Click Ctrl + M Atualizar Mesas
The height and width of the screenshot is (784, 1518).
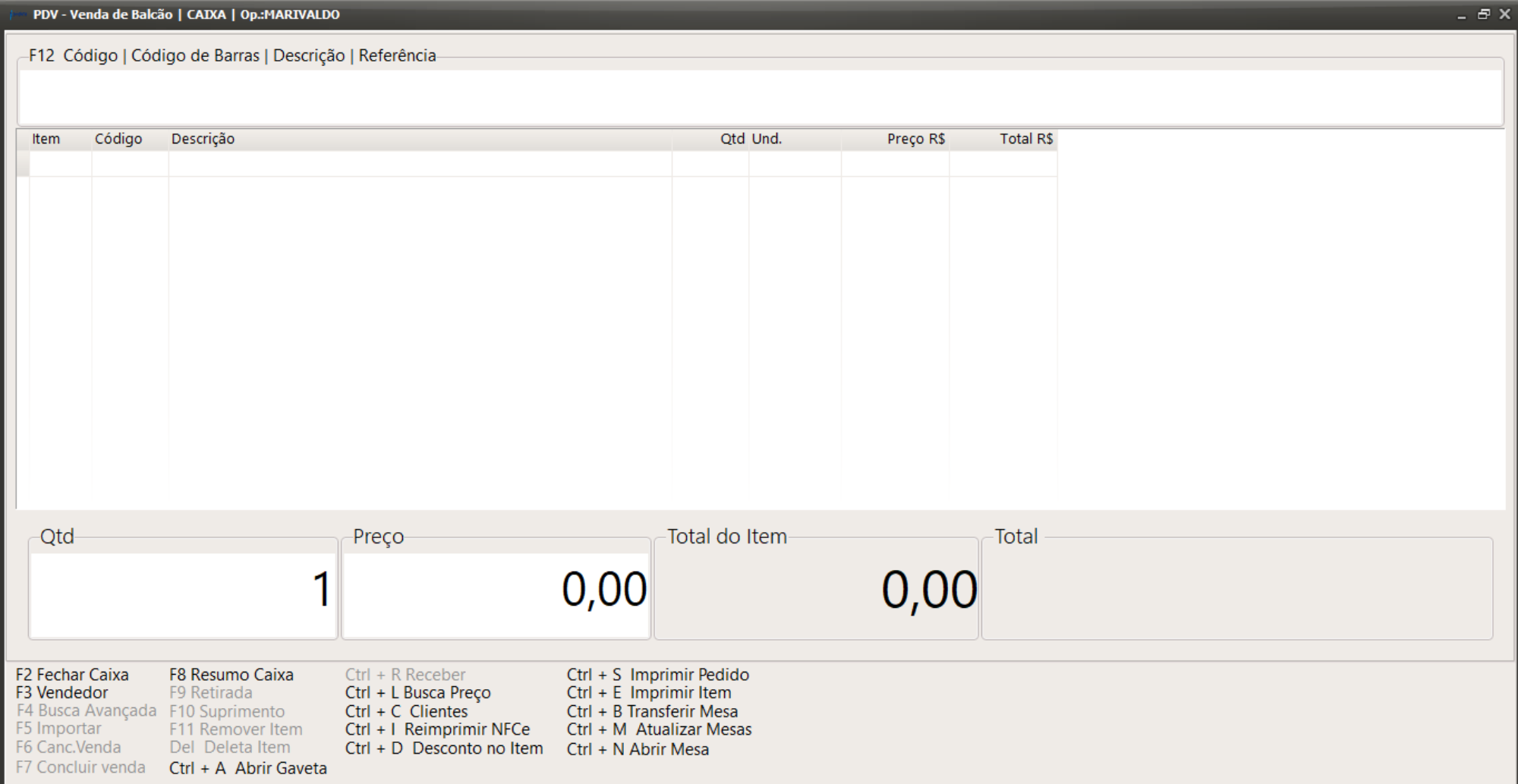tap(659, 729)
